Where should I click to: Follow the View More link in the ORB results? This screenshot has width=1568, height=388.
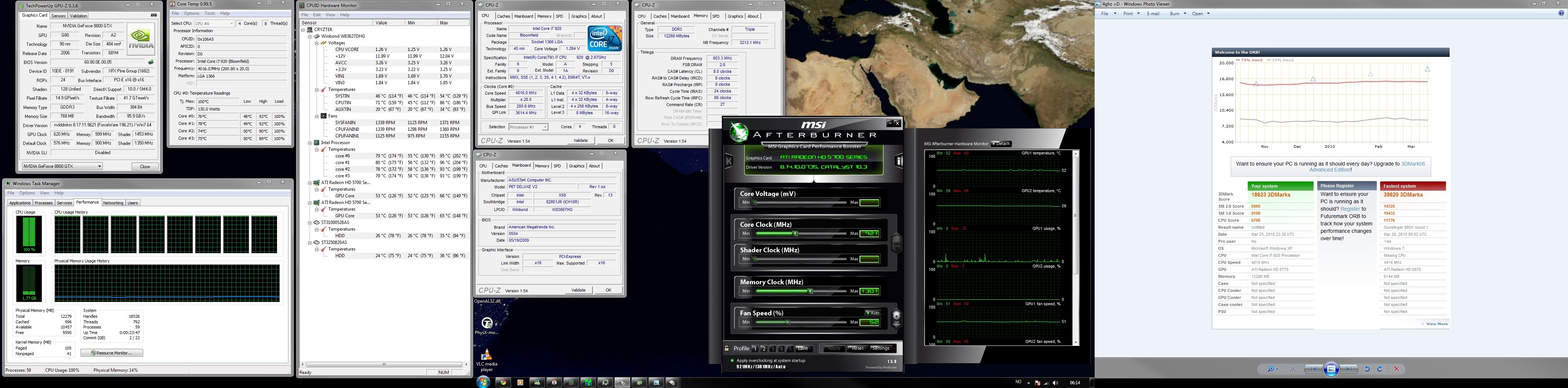(x=1437, y=324)
